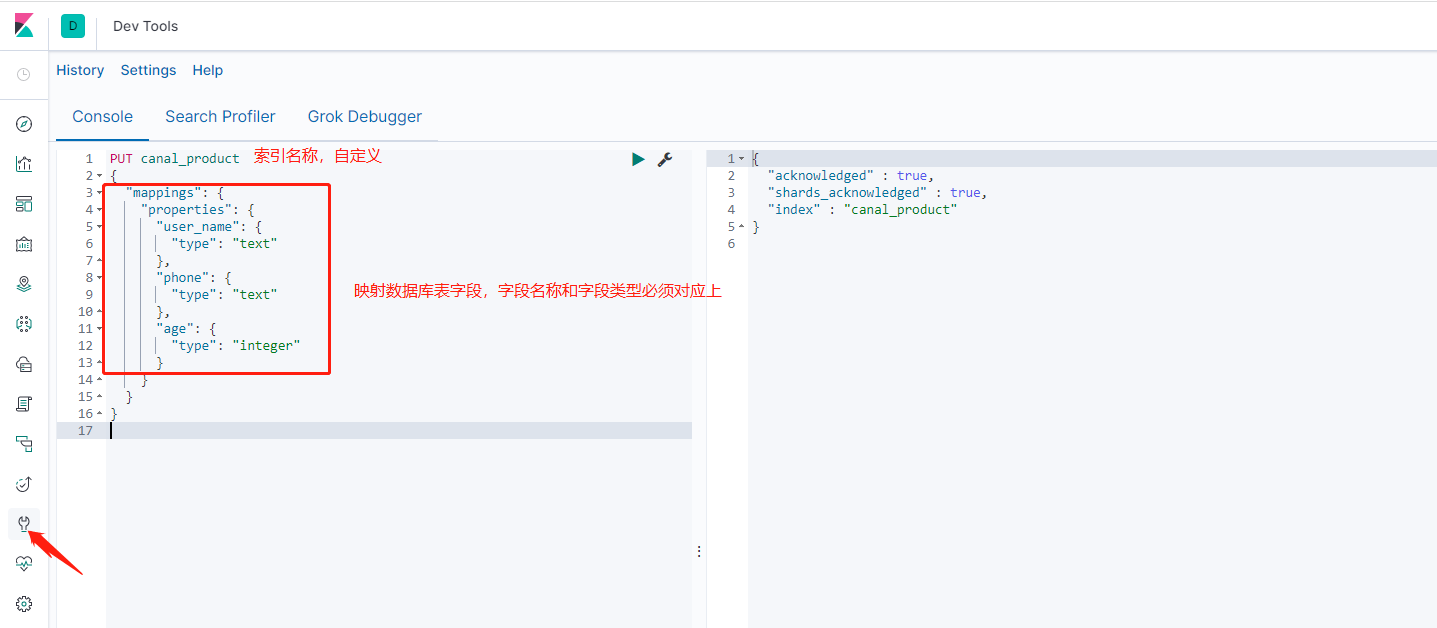1437x628 pixels.
Task: Open Discover compass icon in sidebar
Action: tap(24, 124)
